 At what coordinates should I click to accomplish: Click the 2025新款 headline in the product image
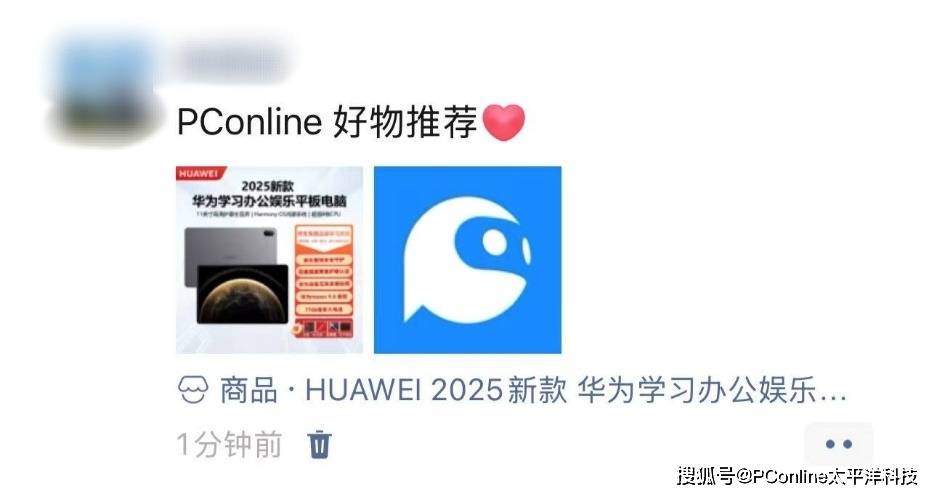pyautogui.click(x=267, y=186)
